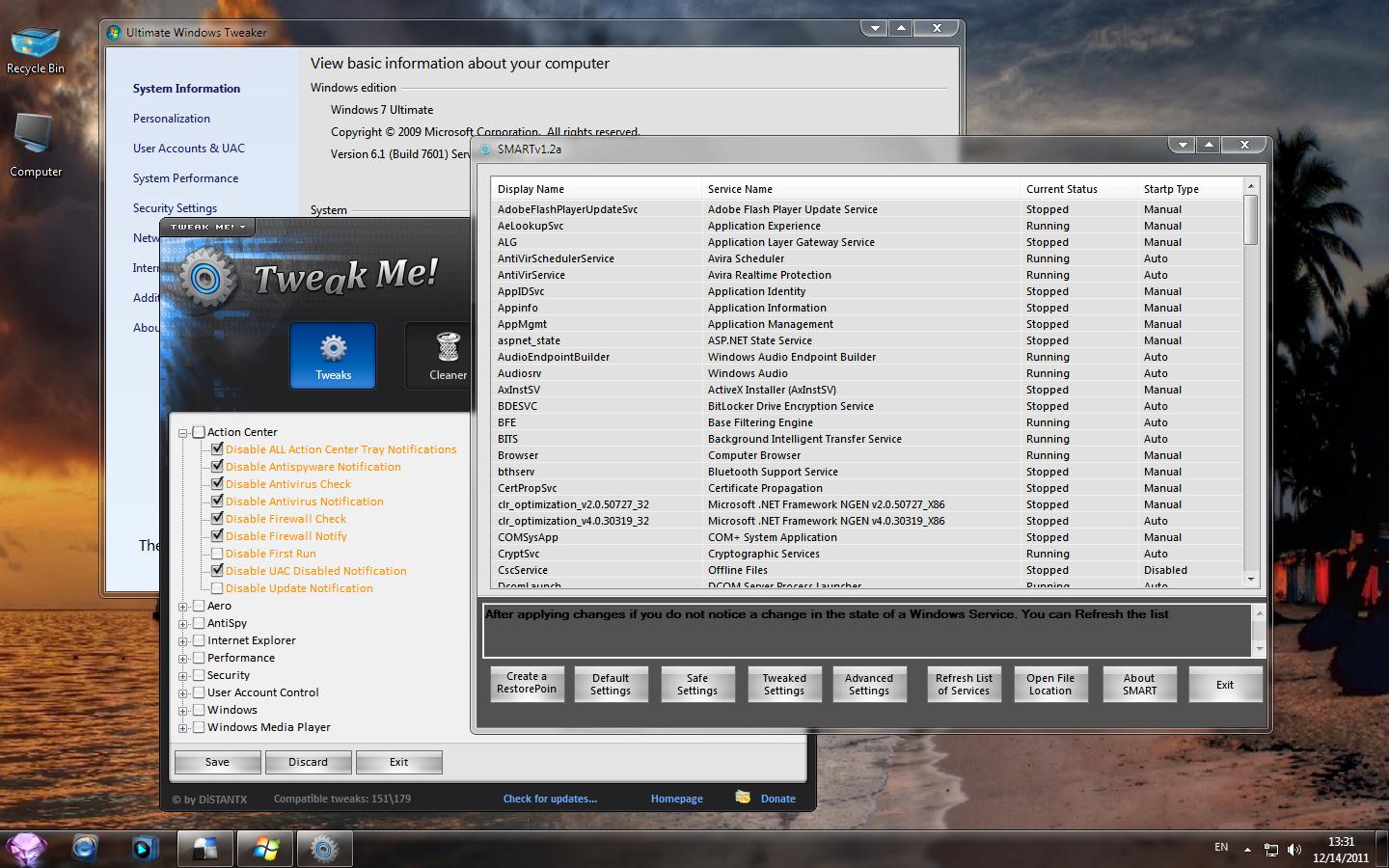Uncheck Disable ALL Action Center Tray Notifications
The image size is (1389, 868).
tap(217, 449)
